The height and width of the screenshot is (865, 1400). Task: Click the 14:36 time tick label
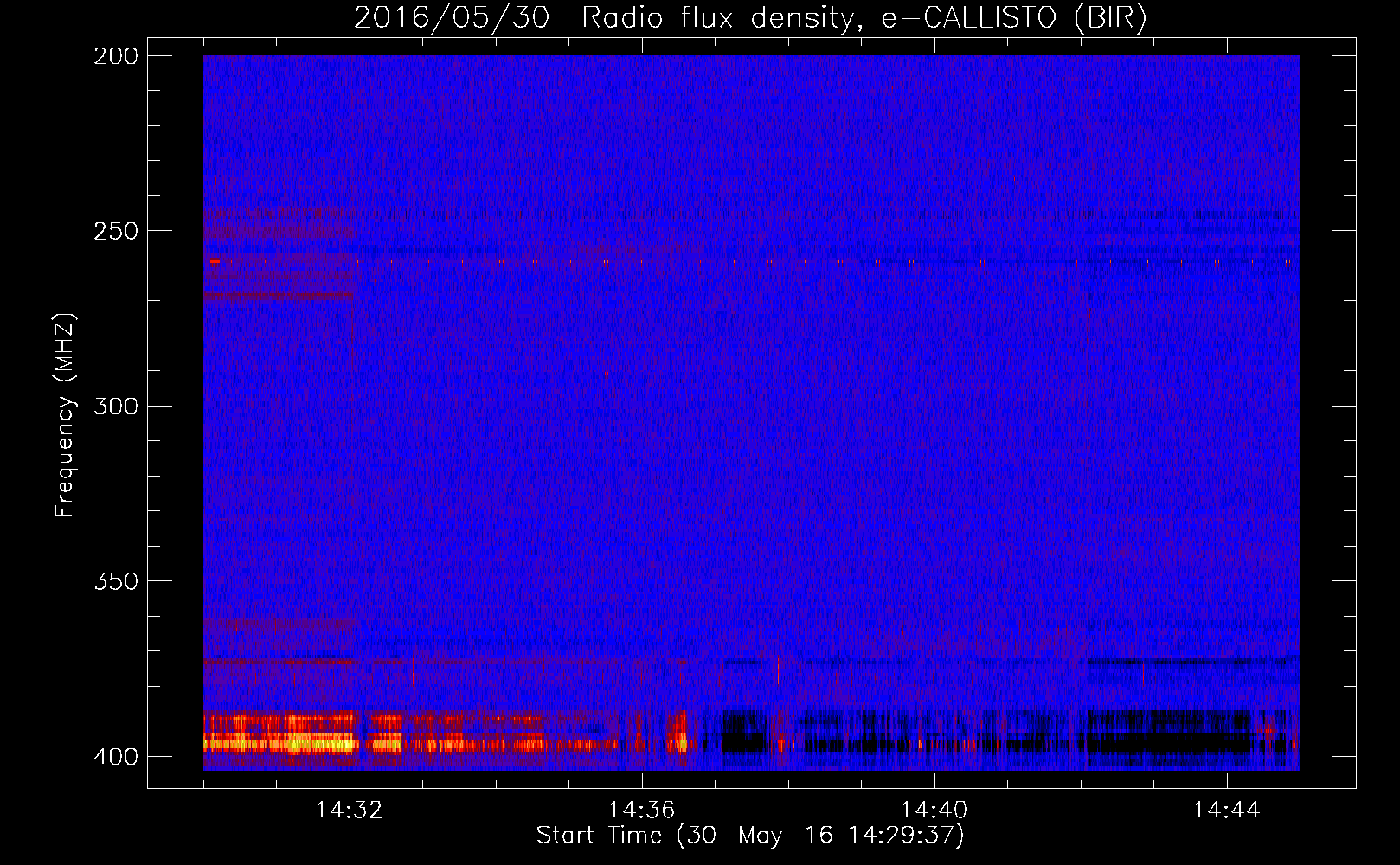642,811
